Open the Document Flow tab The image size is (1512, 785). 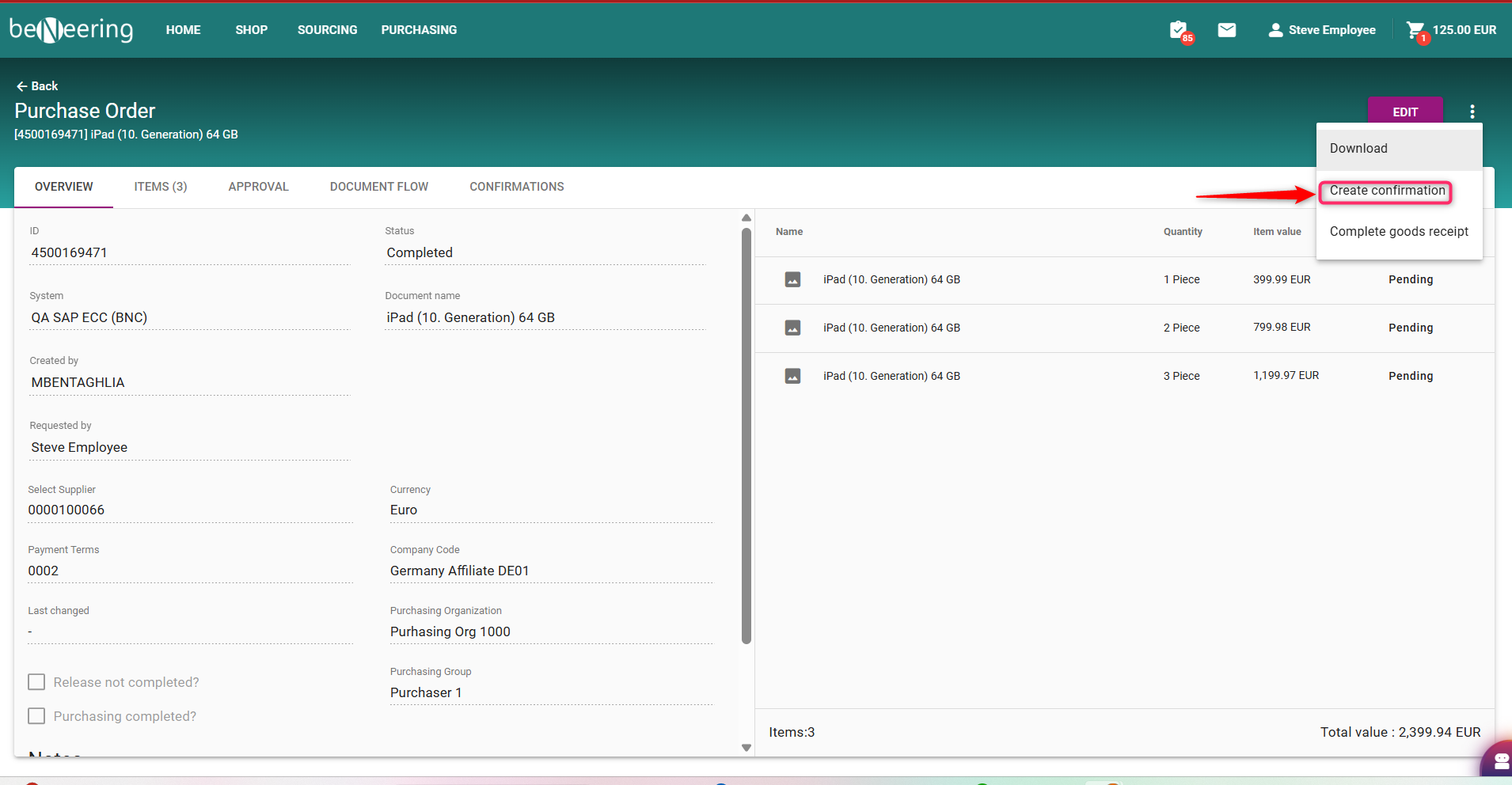click(x=379, y=187)
